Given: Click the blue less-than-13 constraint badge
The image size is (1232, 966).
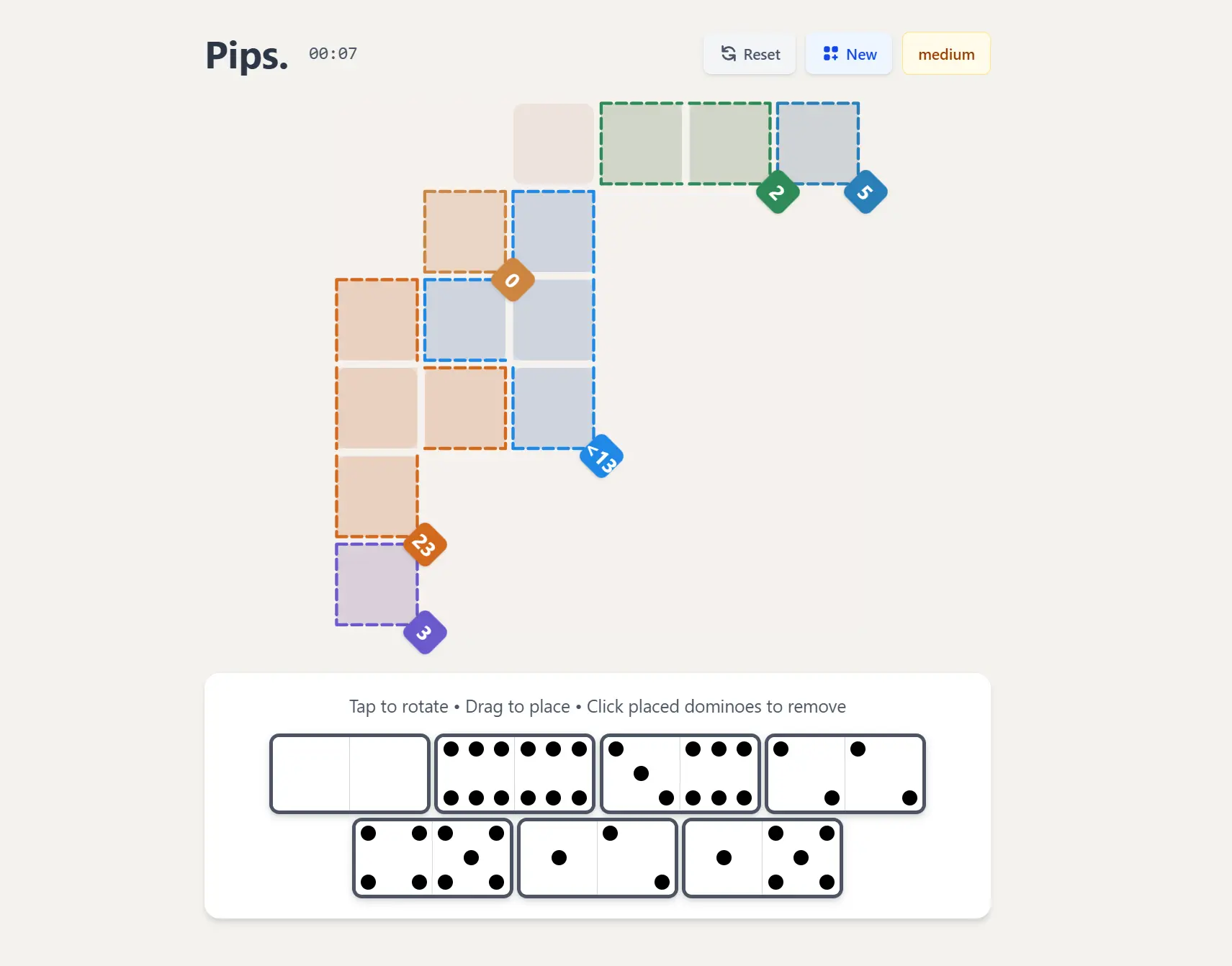Looking at the screenshot, I should tap(601, 456).
